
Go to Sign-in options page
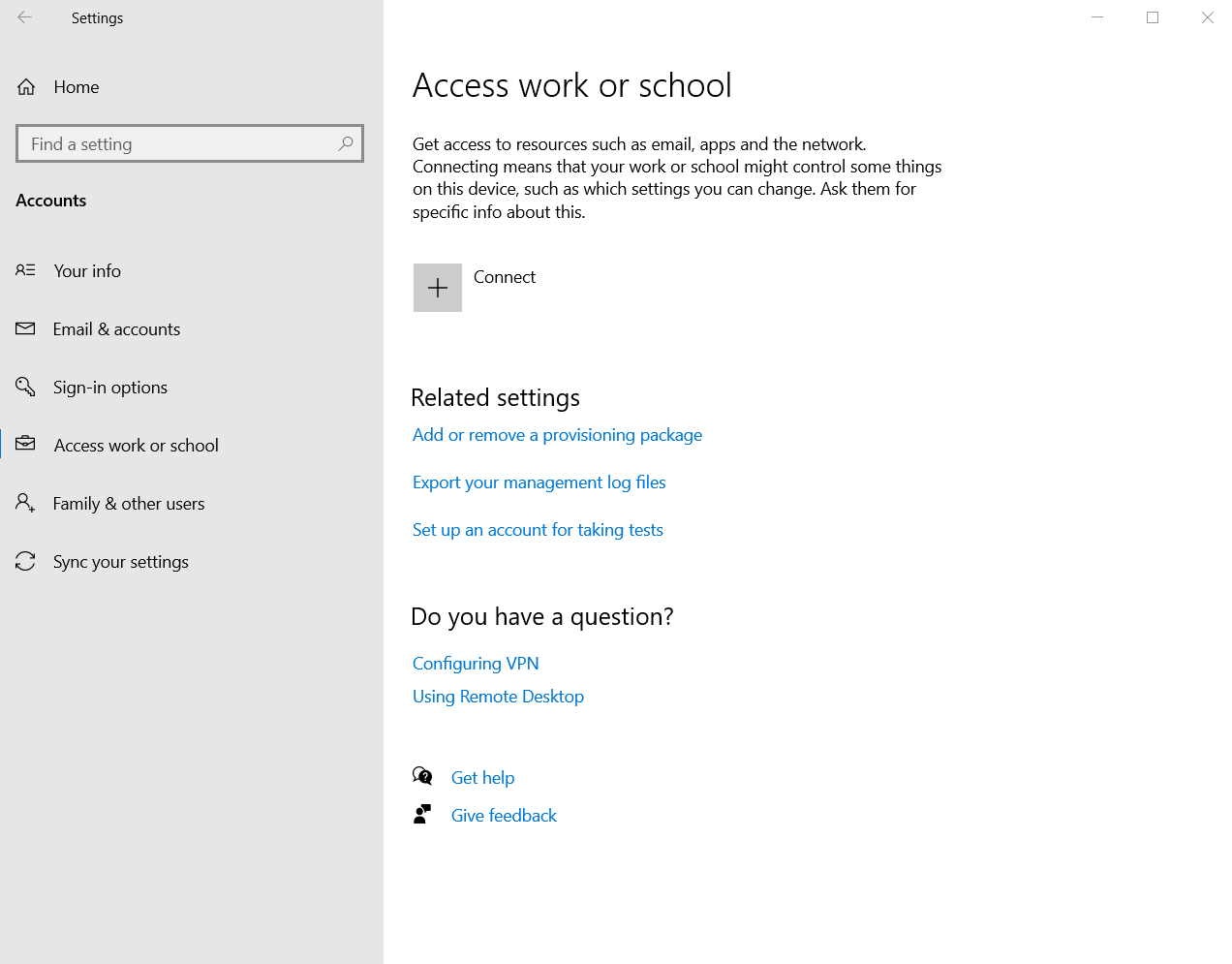[110, 388]
